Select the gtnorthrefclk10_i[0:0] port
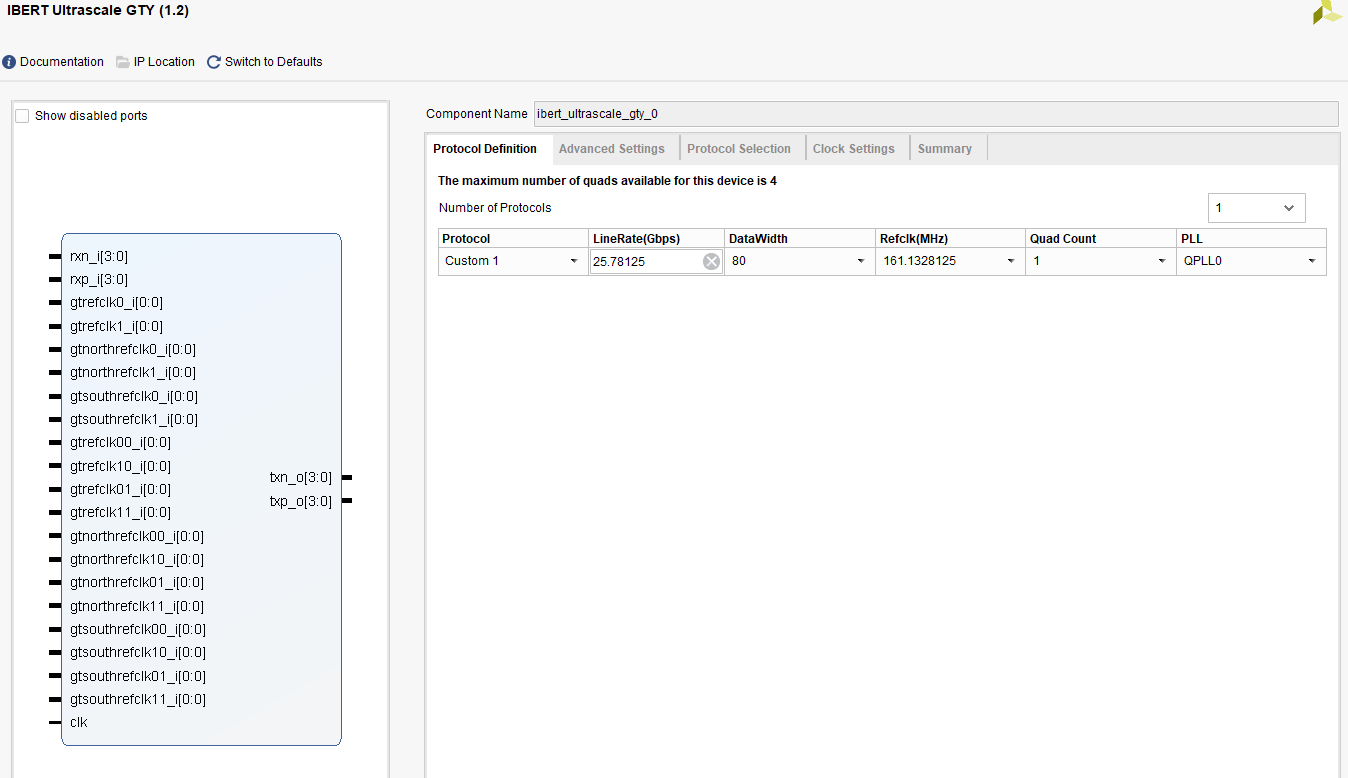Screen dimensions: 1348x778 [137, 560]
